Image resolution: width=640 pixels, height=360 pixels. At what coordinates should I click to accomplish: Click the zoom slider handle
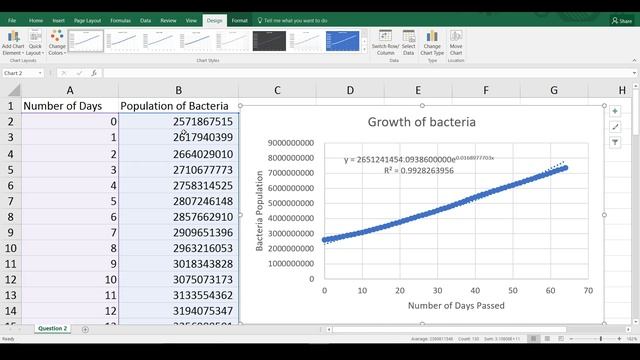(600, 339)
